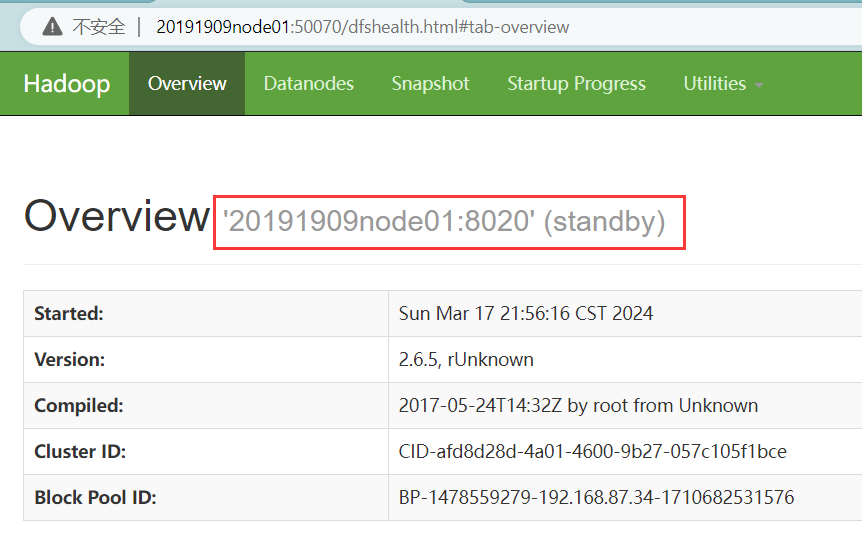The height and width of the screenshot is (550, 862).
Task: Select the 2.6.5, rUnknown value
Action: [466, 360]
